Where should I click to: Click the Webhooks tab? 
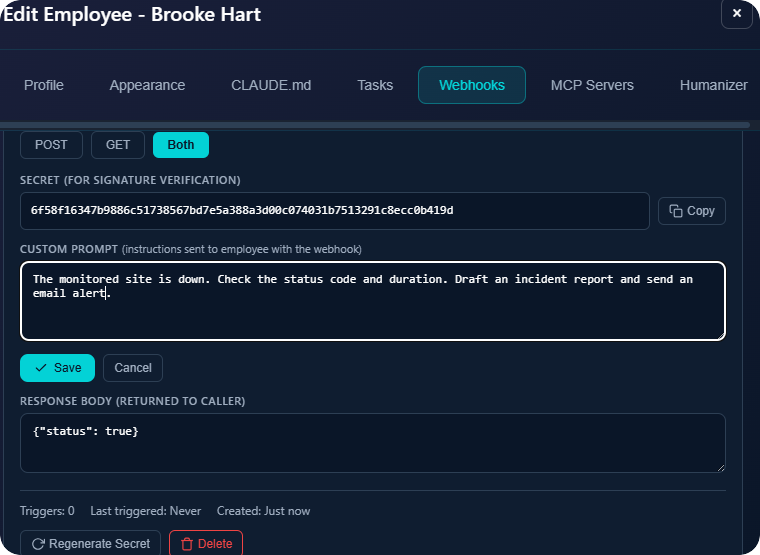(472, 85)
